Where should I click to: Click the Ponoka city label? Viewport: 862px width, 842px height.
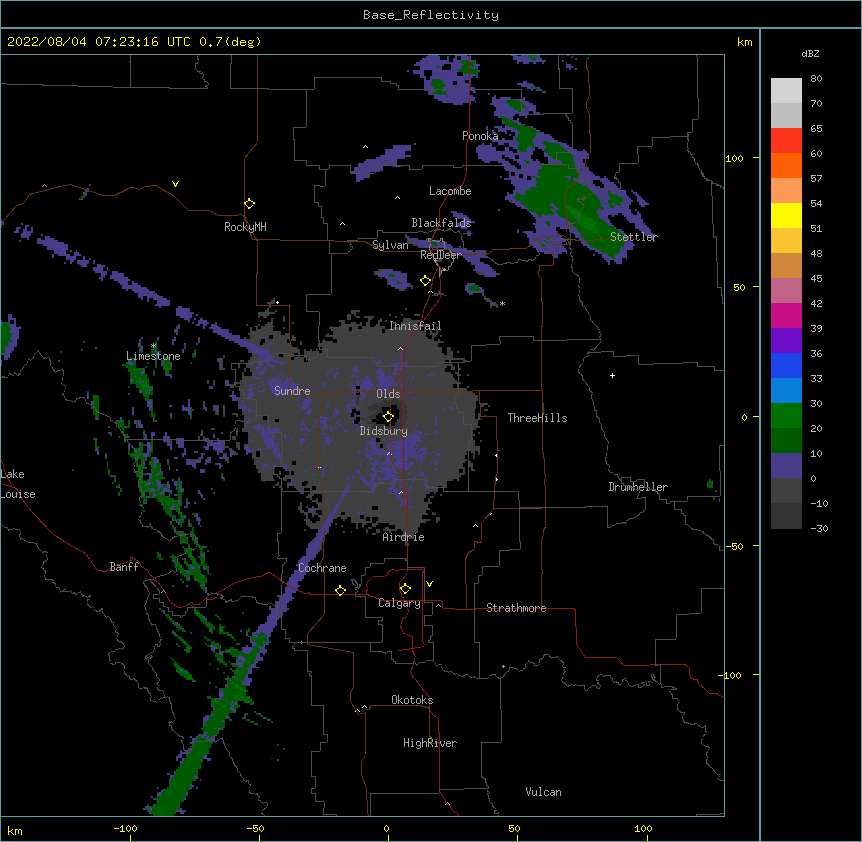coord(480,136)
